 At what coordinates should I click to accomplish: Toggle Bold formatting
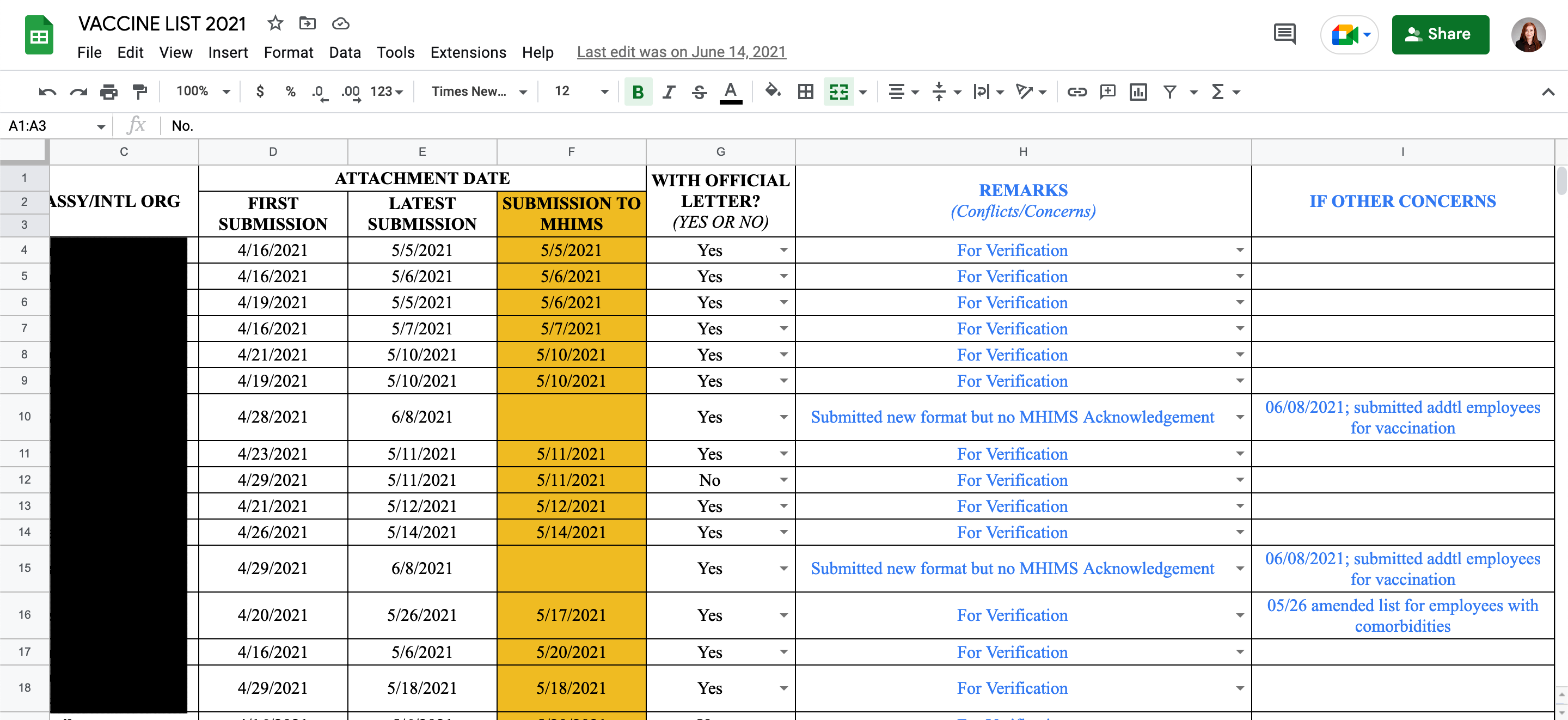tap(638, 92)
